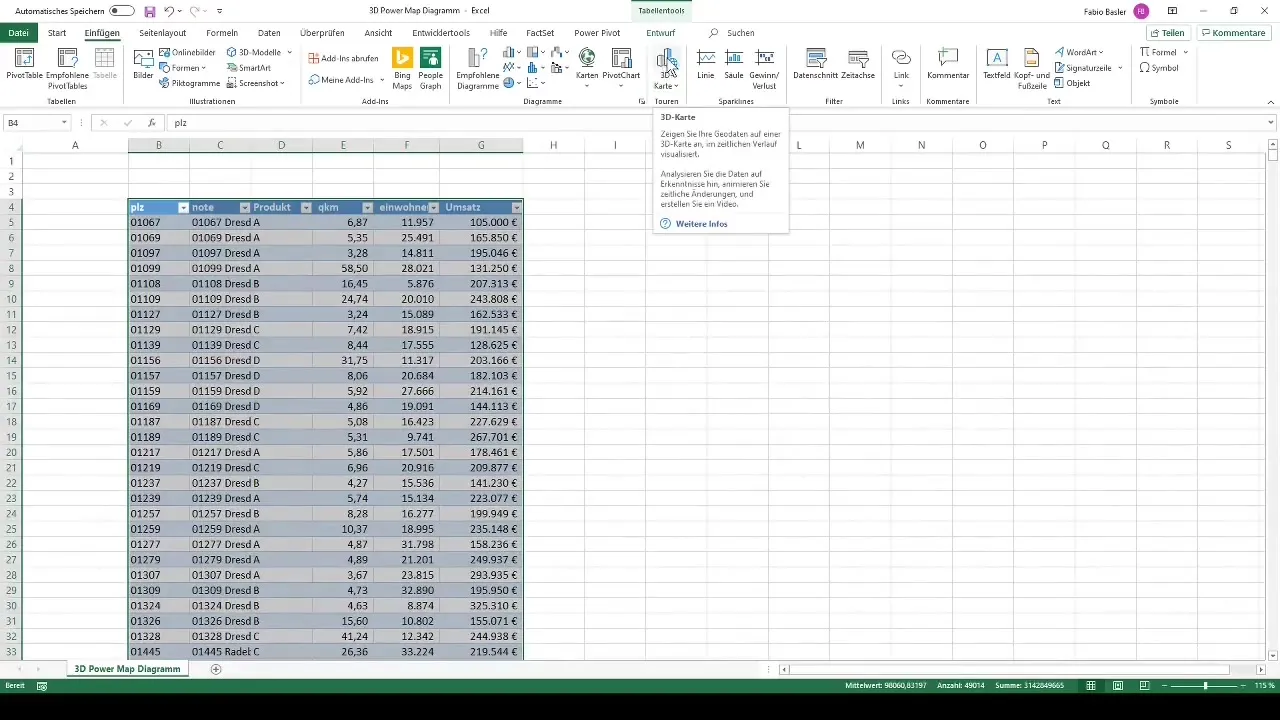
Task: Switch to the Seitenlayout tab
Action: [162, 33]
